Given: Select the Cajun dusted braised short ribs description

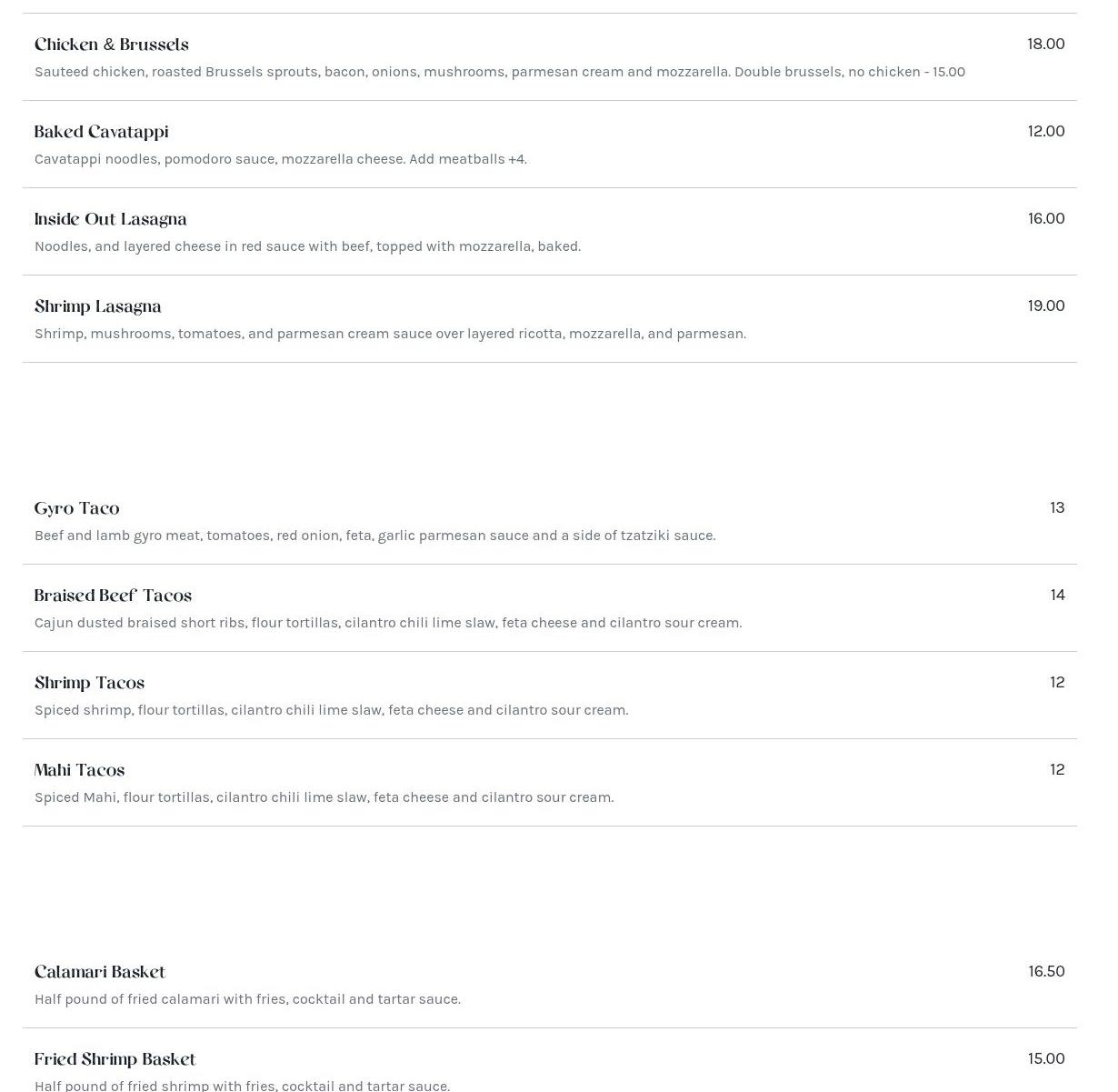Looking at the screenshot, I should pyautogui.click(x=388, y=623).
